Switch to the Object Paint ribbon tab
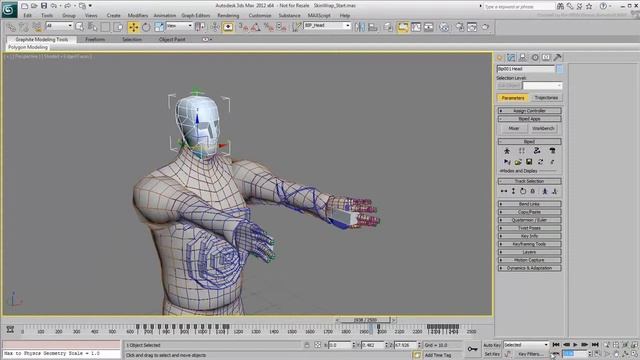Screen dimensions: 640x360 pos(172,40)
